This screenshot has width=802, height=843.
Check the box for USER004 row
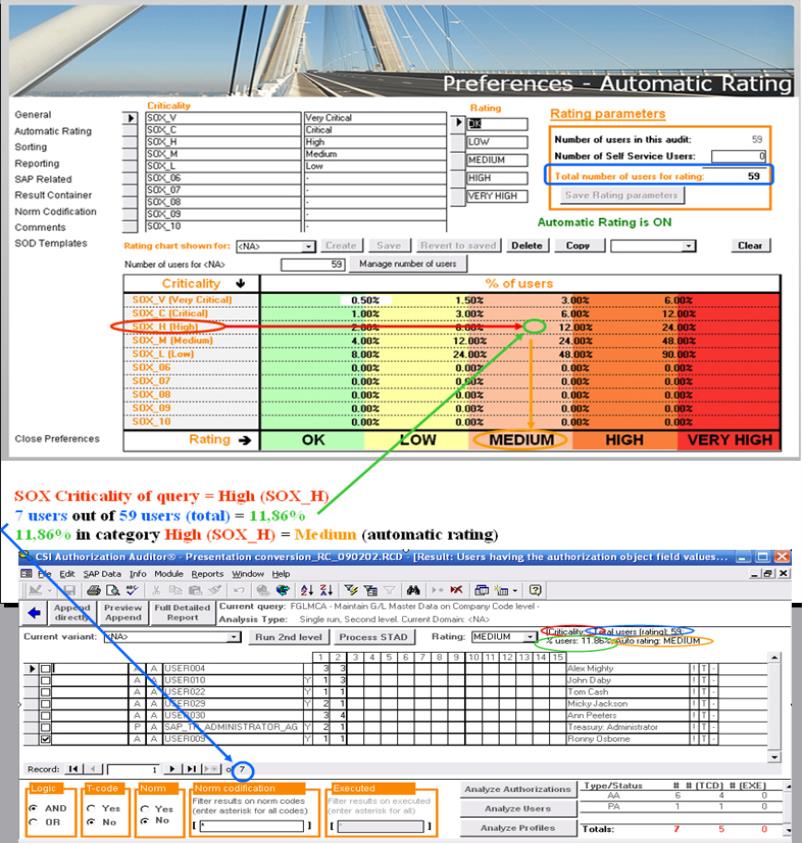[46, 668]
